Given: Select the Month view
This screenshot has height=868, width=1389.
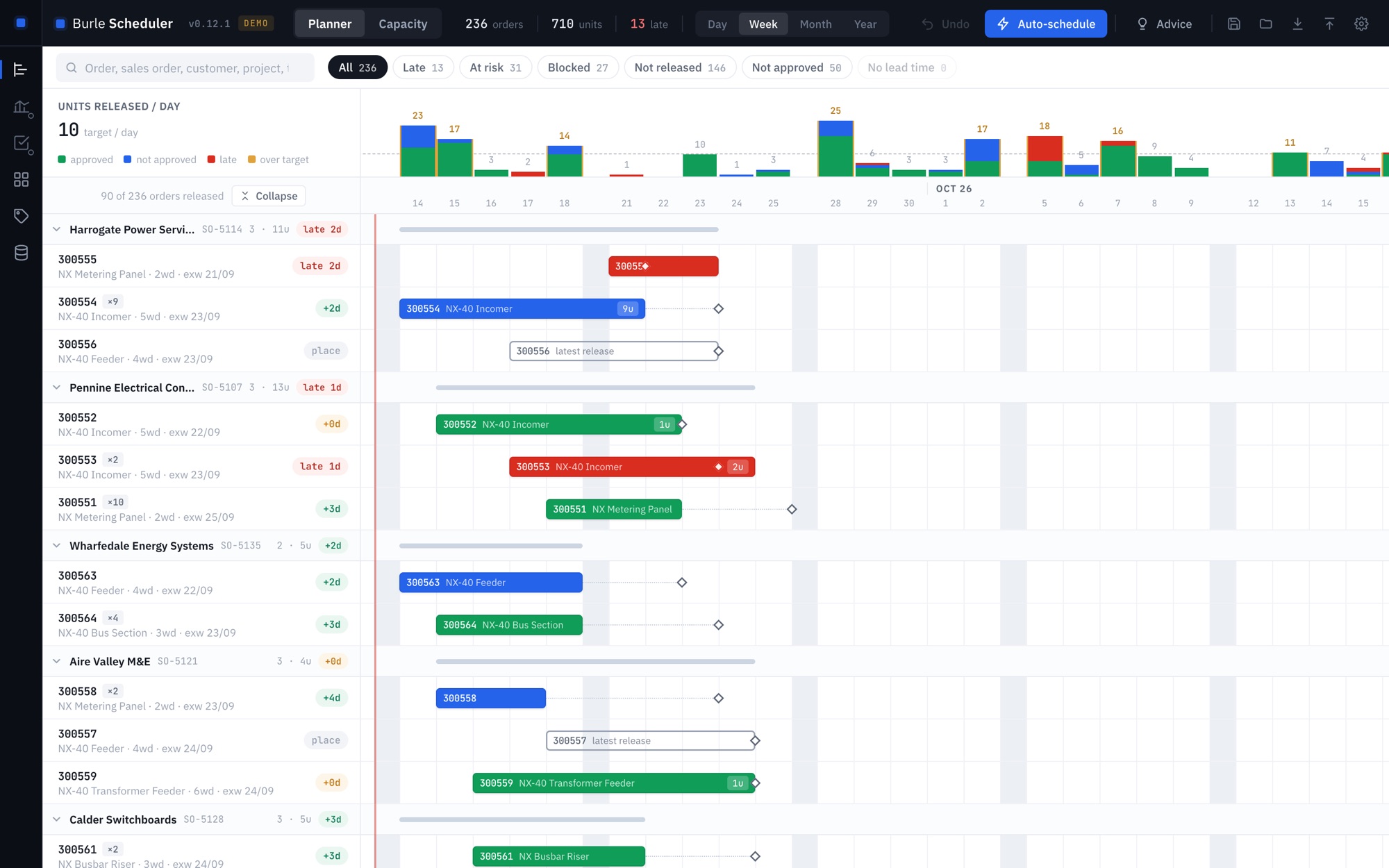Looking at the screenshot, I should point(815,24).
